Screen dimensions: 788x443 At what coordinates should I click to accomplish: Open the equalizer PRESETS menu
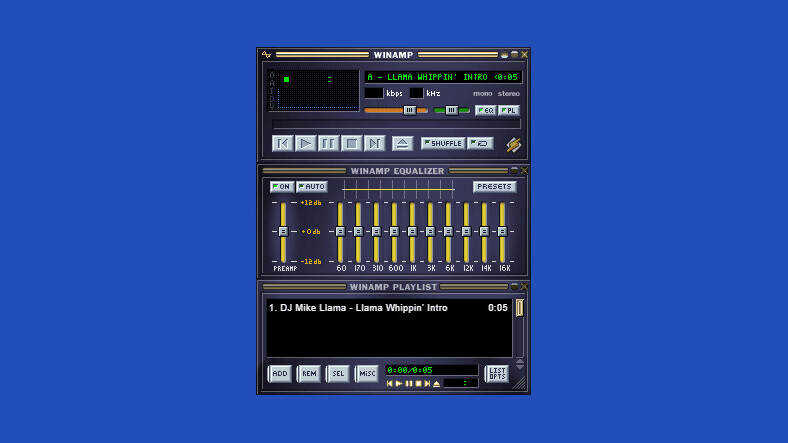point(494,187)
